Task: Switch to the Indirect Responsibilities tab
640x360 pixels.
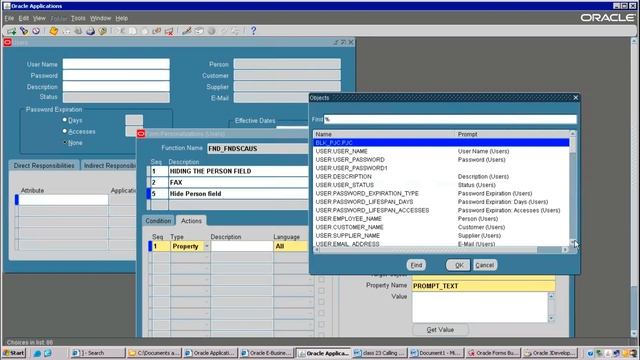Action: 109,165
